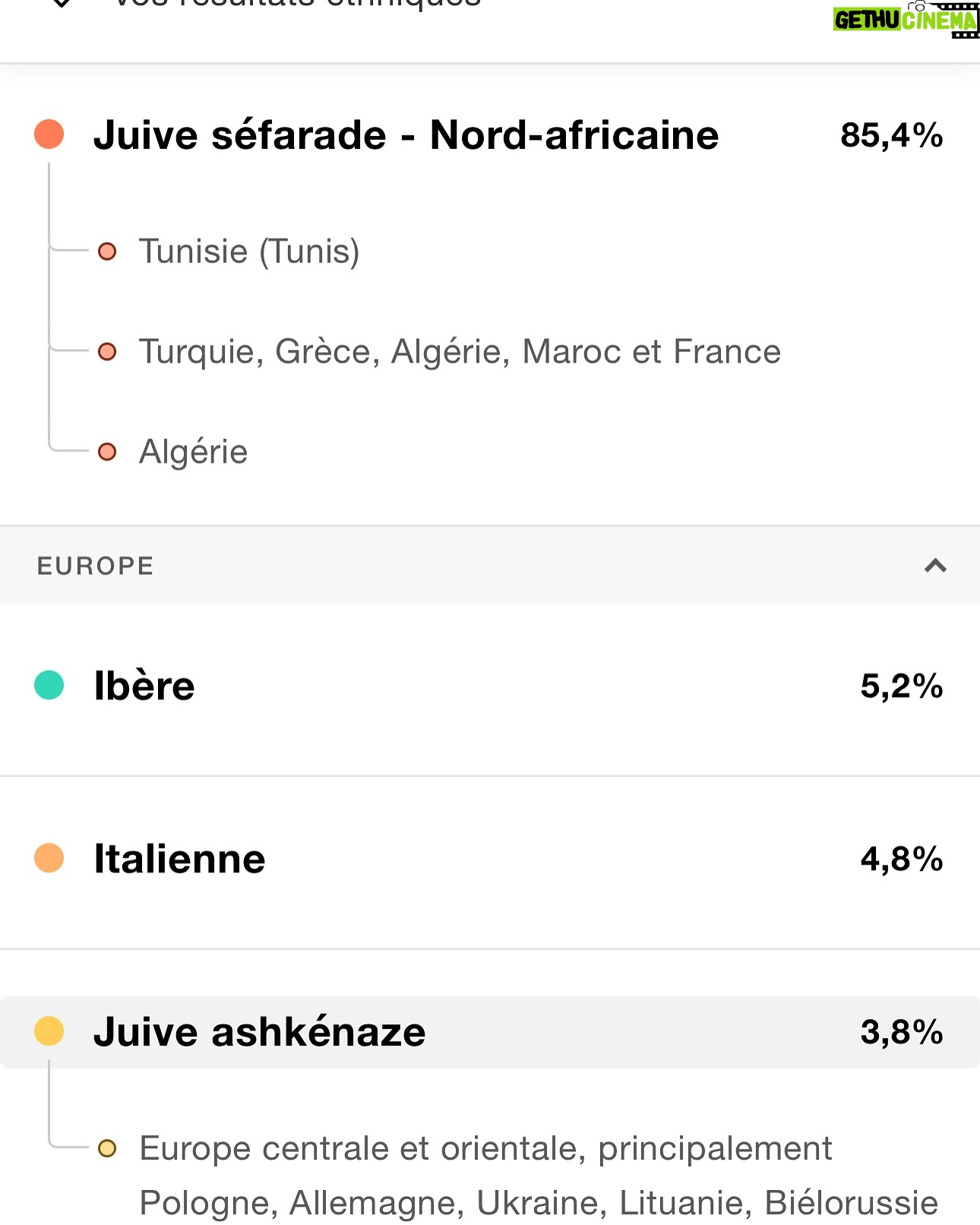Click the yellow Juive ashkénaze color dot
This screenshot has width=980, height=1225.
click(49, 1032)
